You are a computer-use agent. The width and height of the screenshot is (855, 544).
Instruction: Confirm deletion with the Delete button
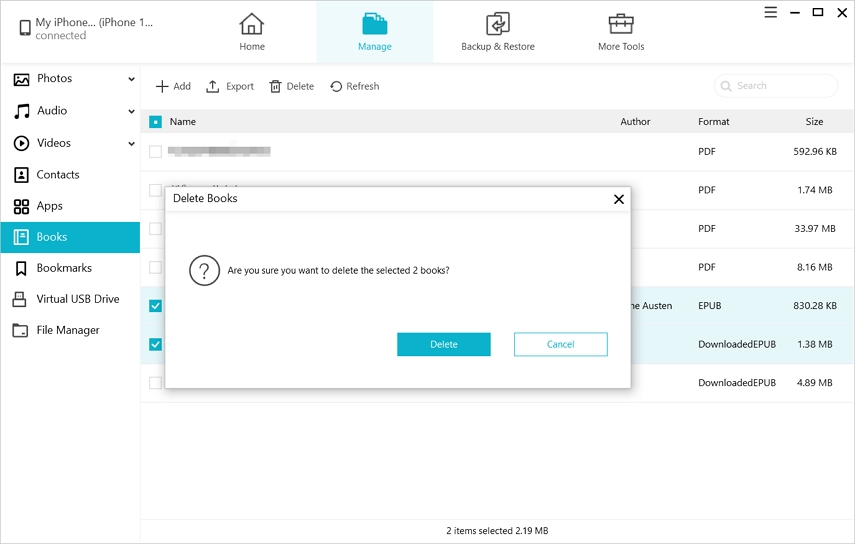443,344
